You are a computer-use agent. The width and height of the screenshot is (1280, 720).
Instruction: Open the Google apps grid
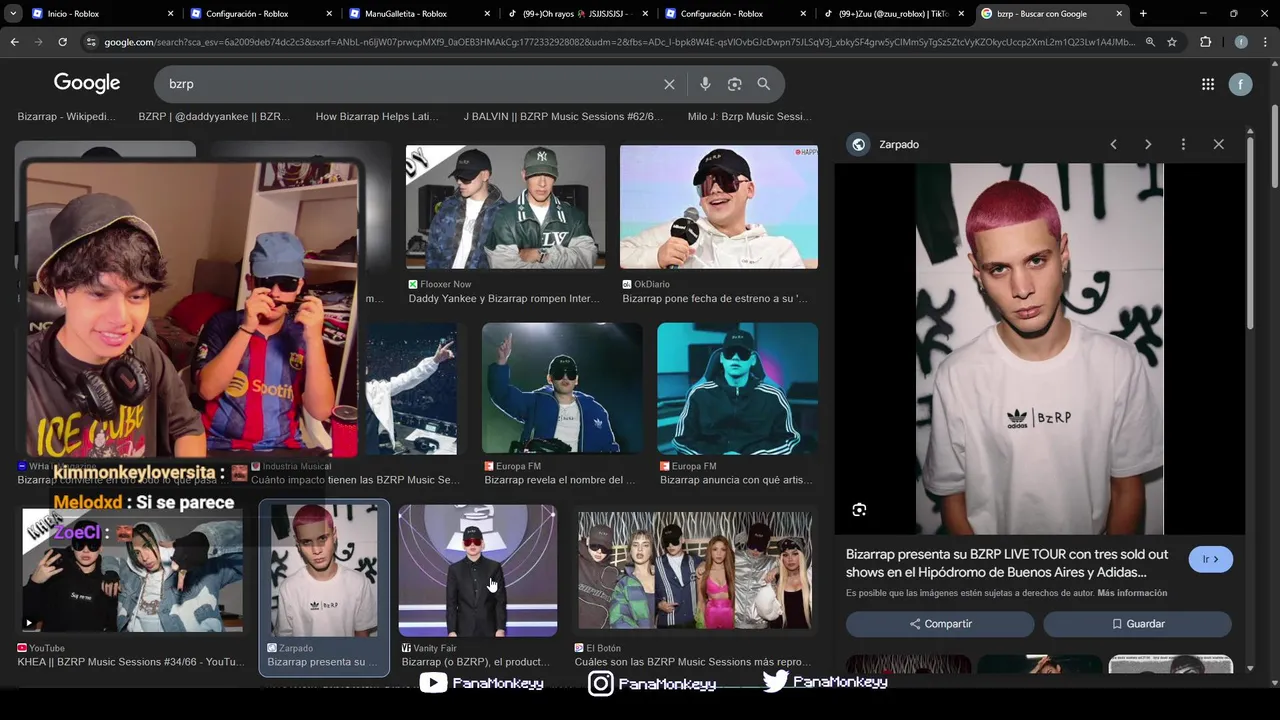click(x=1208, y=85)
